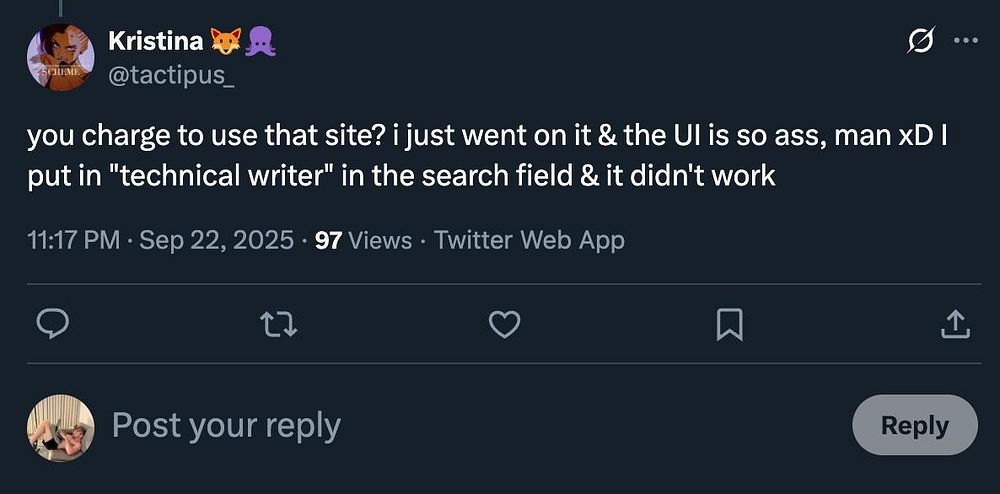1000x494 pixels.
Task: Open the three-dot More options menu
Action: pyautogui.click(x=965, y=41)
